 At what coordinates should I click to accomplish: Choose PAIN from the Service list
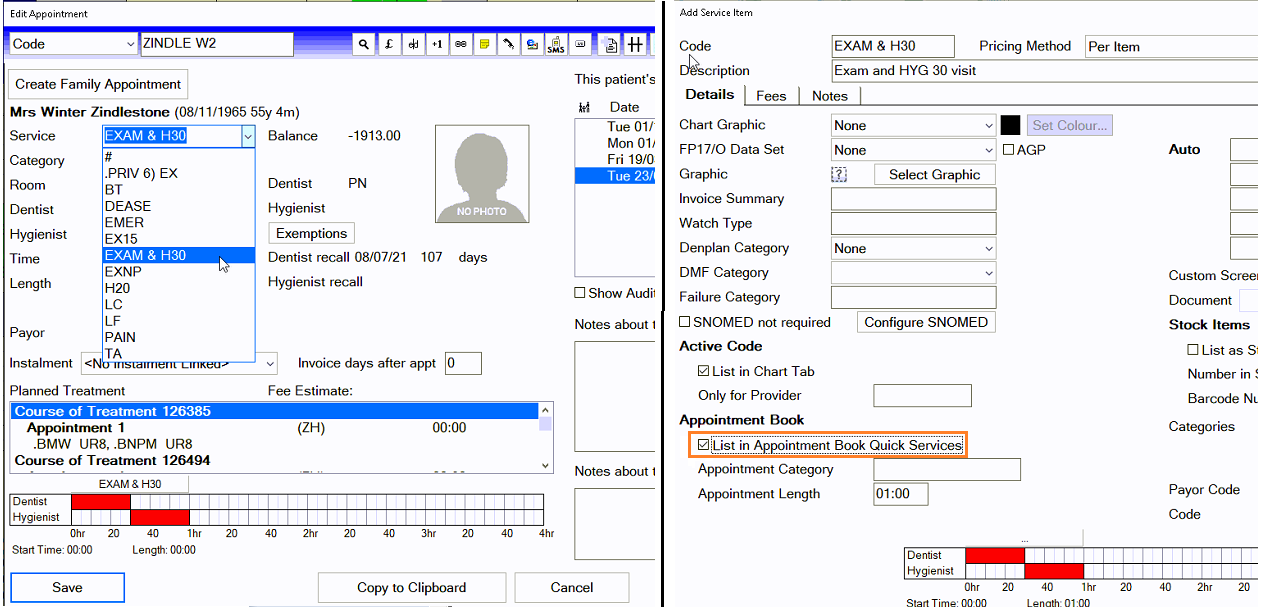[x=179, y=337]
